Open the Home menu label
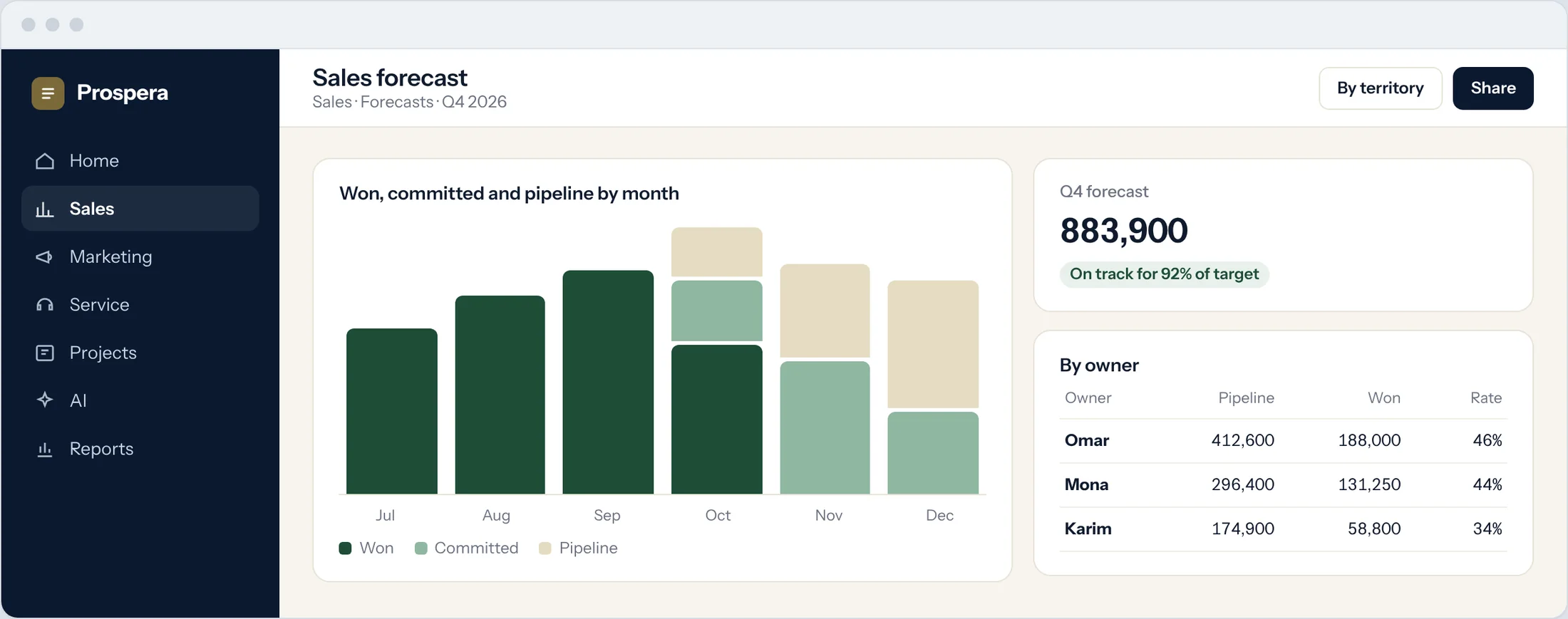Image resolution: width=1568 pixels, height=619 pixels. pyautogui.click(x=94, y=161)
